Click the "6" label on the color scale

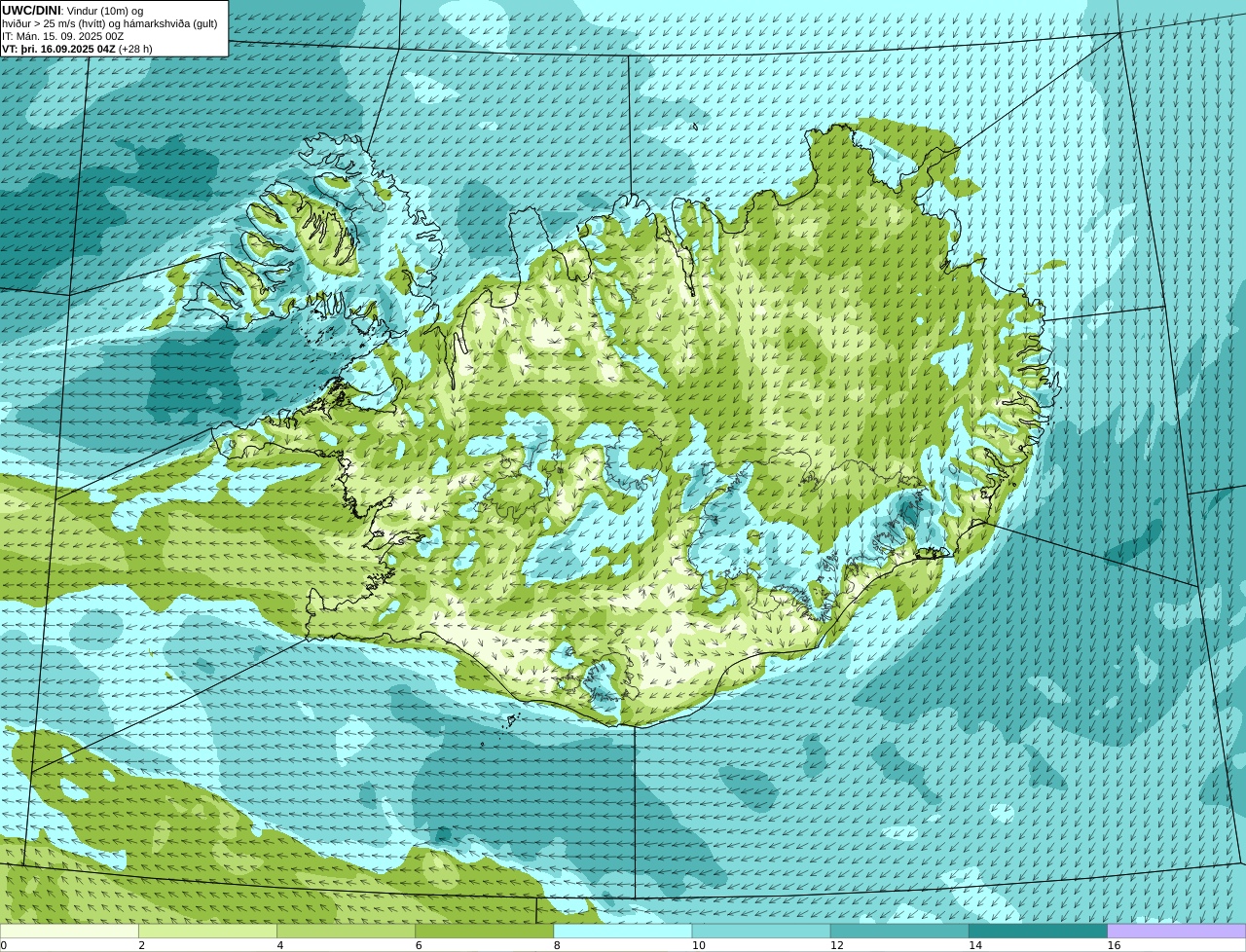419,945
